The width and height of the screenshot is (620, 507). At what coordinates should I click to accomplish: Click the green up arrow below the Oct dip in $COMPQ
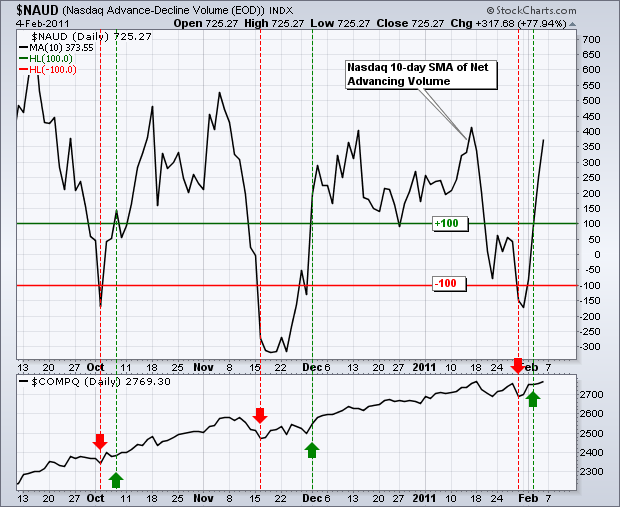coord(116,480)
